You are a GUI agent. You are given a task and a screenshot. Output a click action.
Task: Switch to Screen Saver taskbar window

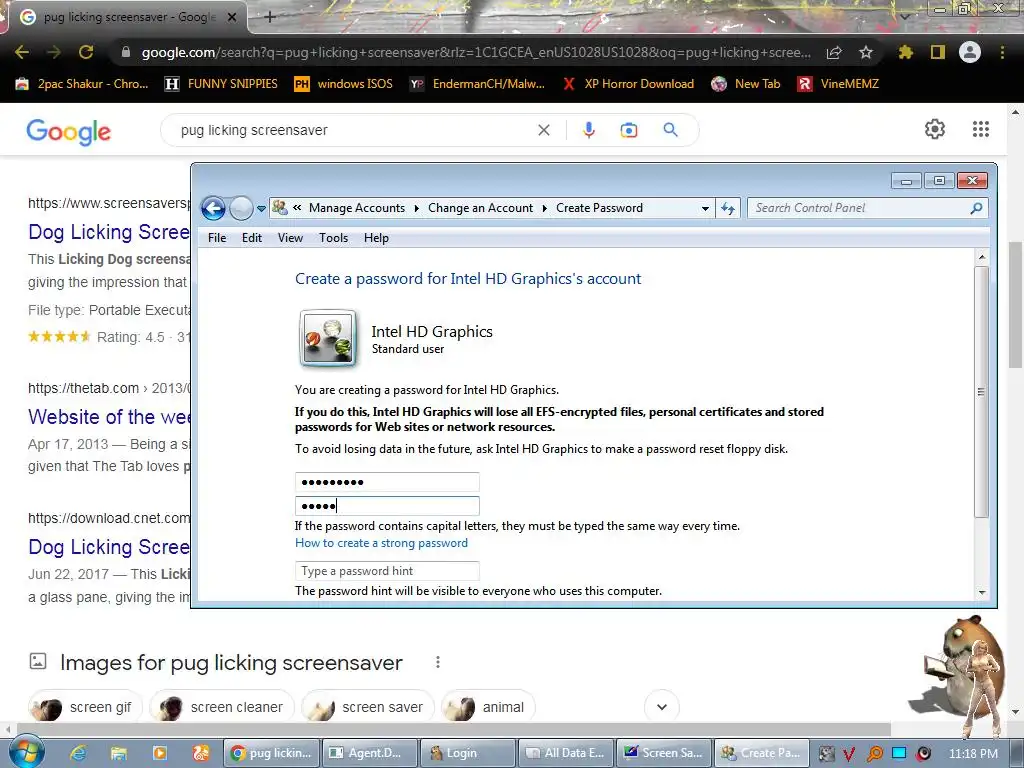664,753
